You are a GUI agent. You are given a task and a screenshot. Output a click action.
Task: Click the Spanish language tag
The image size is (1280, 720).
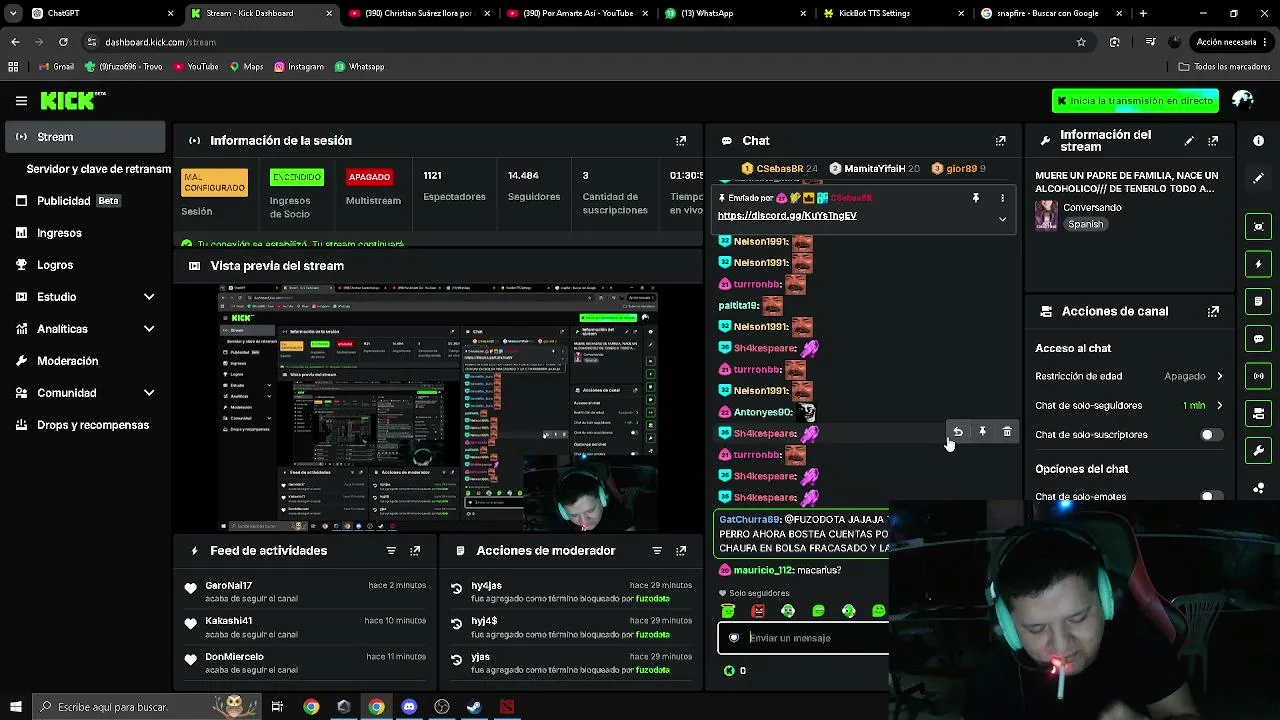pyautogui.click(x=1085, y=224)
